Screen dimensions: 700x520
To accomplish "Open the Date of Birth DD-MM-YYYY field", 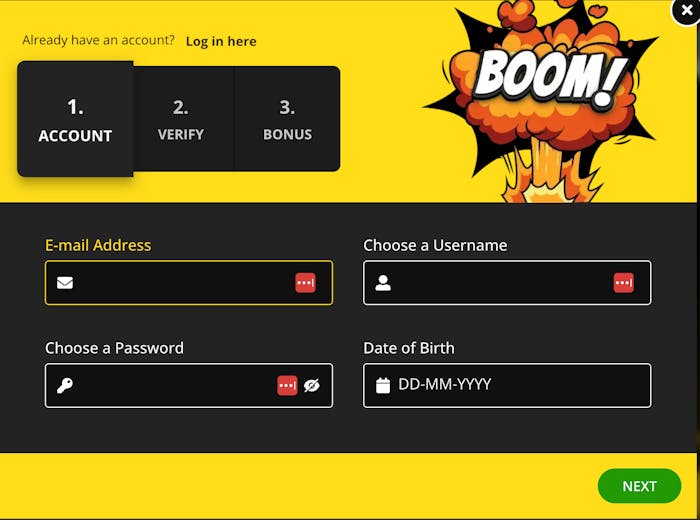I will (x=515, y=385).
